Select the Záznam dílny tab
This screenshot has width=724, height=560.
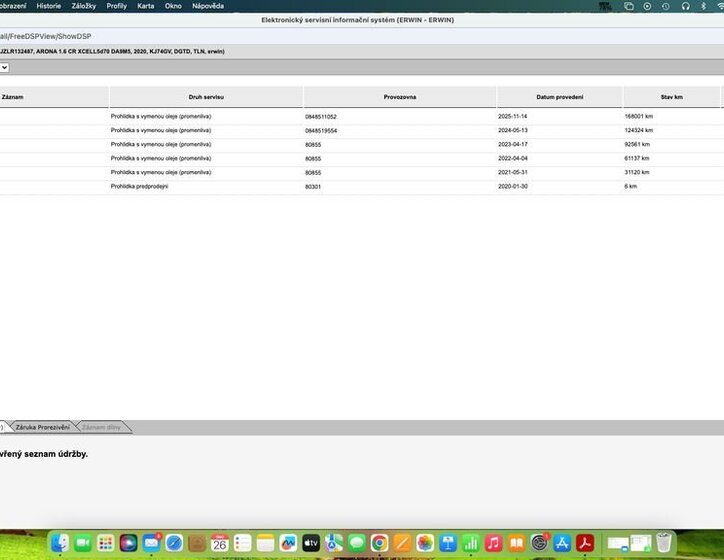point(103,427)
